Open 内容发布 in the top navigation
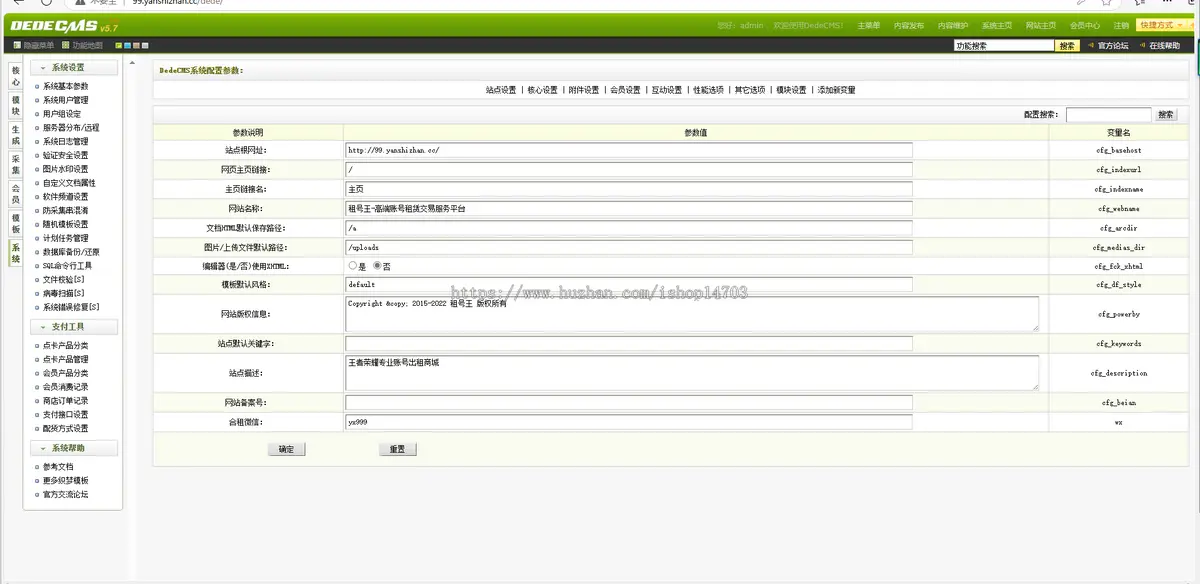 (909, 25)
